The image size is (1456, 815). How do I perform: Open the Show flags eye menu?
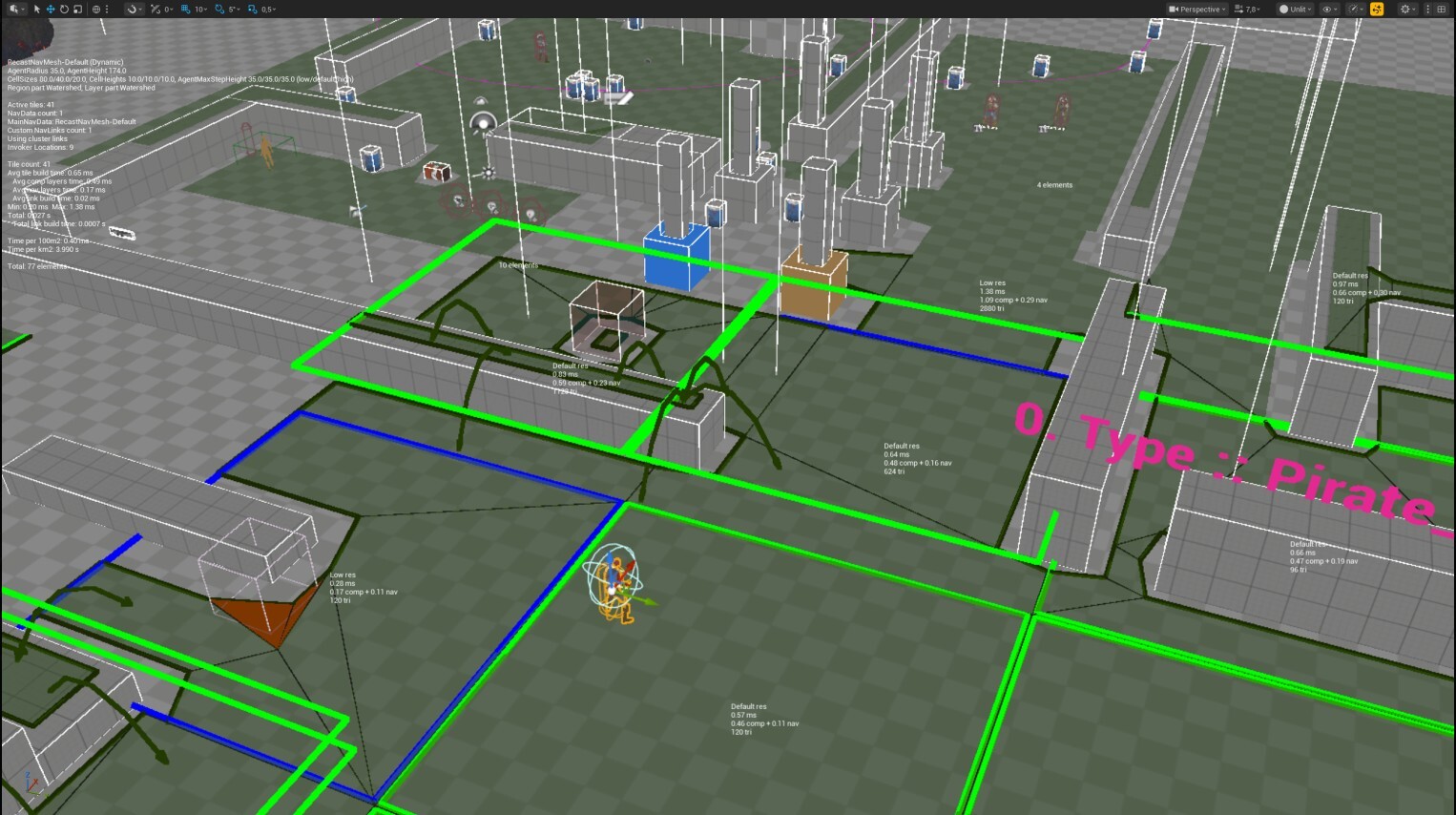(x=1329, y=10)
